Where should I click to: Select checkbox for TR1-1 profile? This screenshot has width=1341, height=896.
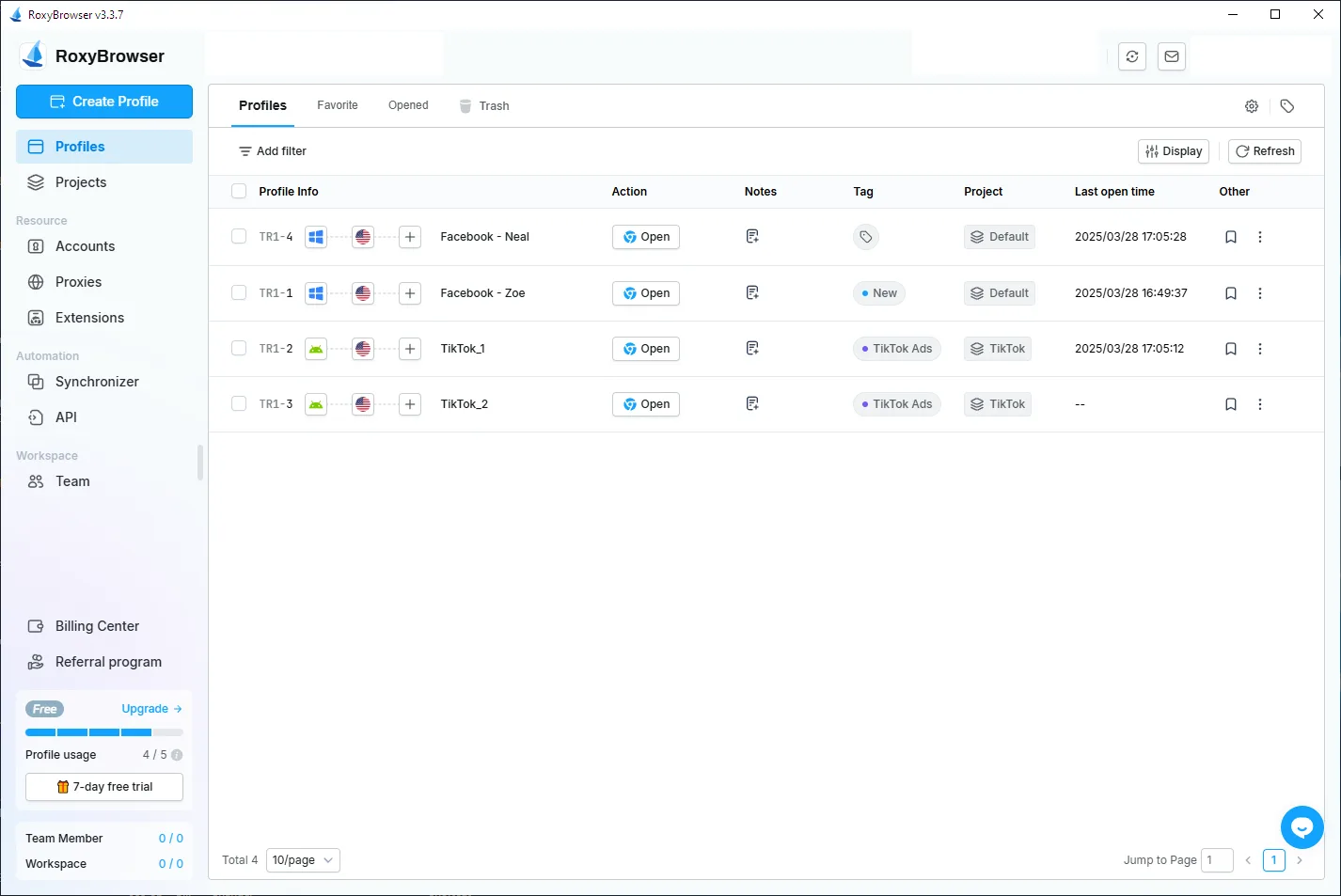click(239, 292)
